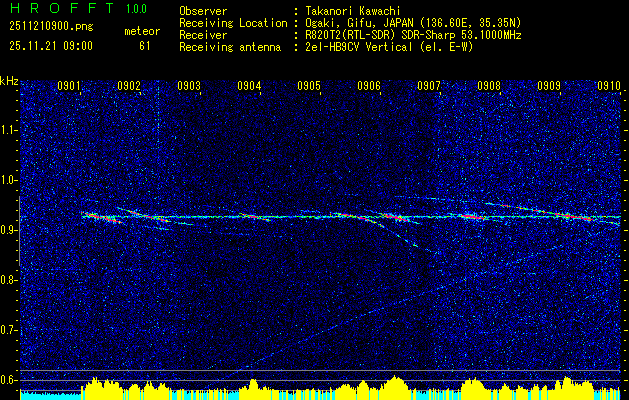
Task: Click the Receiving Location label
Action: 233,23
